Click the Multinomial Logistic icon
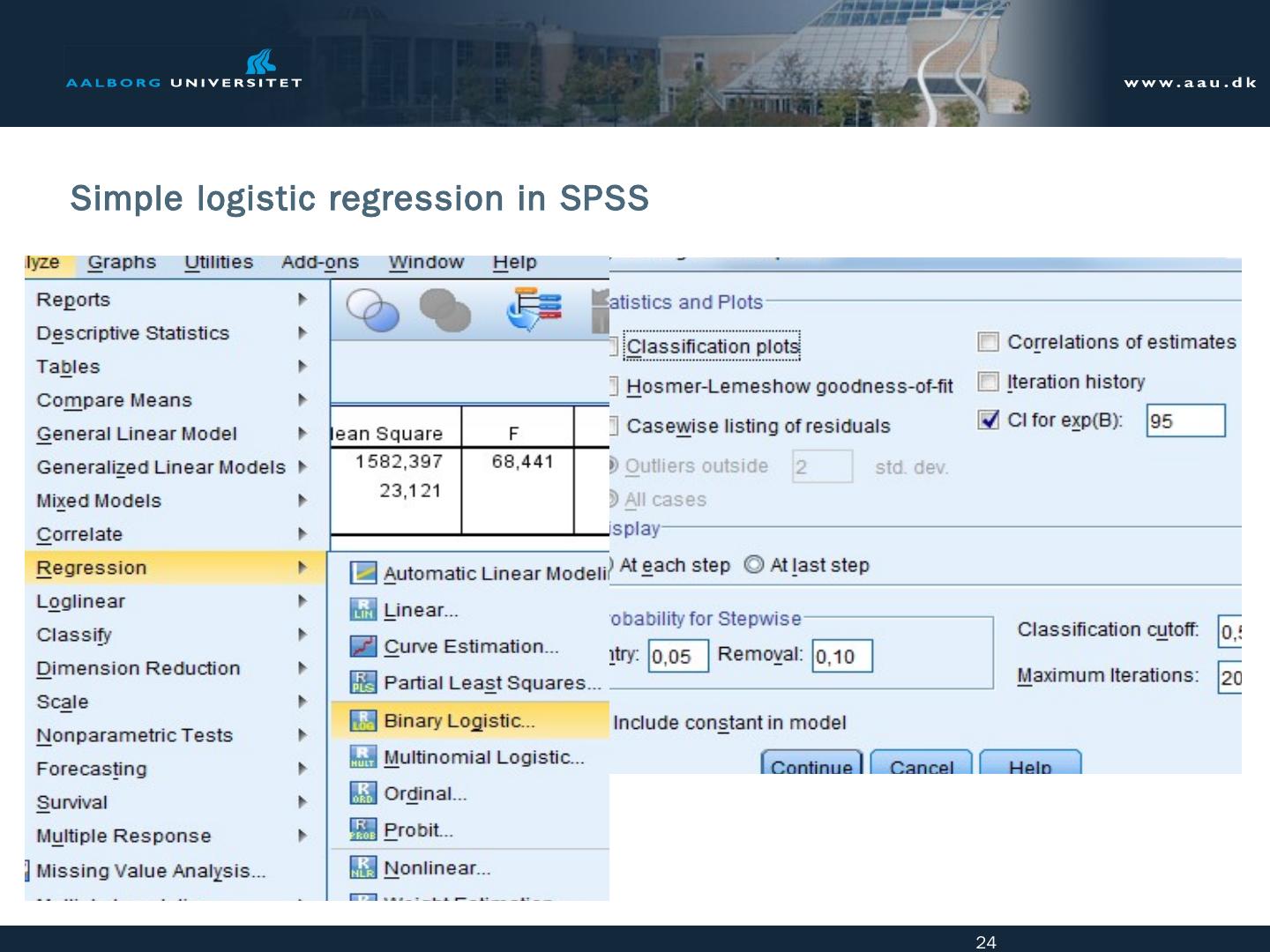Viewport: 1270px width, 952px height. pyautogui.click(x=362, y=756)
